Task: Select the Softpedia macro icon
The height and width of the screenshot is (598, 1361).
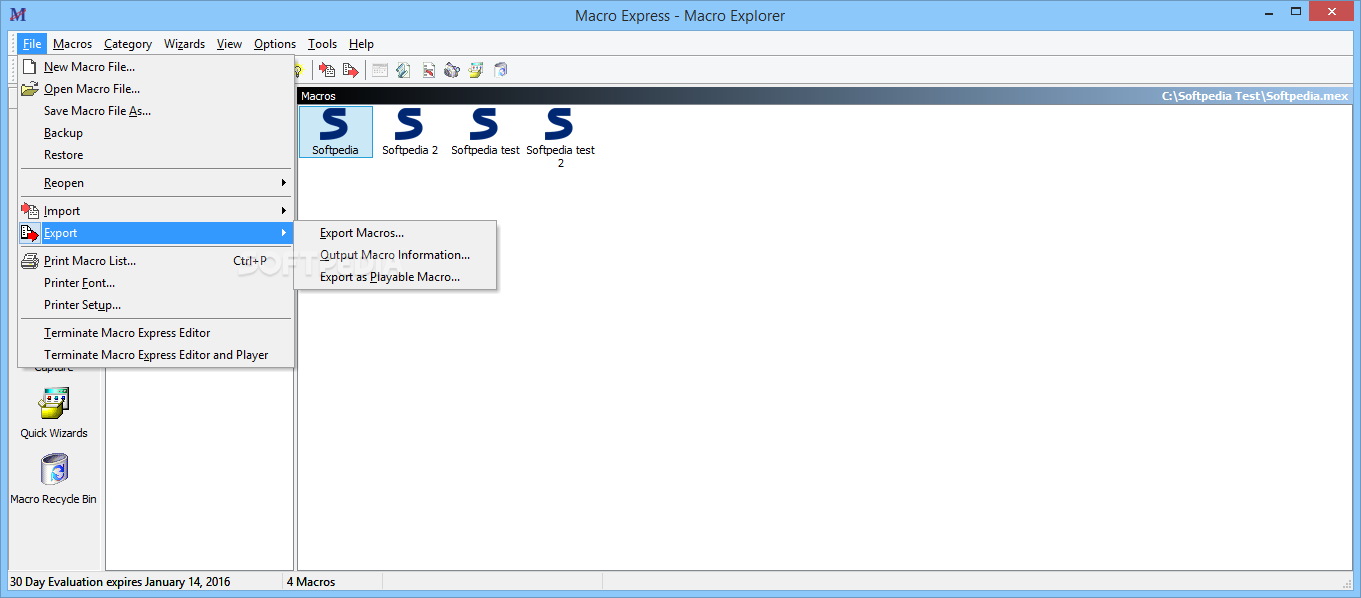Action: [336, 132]
